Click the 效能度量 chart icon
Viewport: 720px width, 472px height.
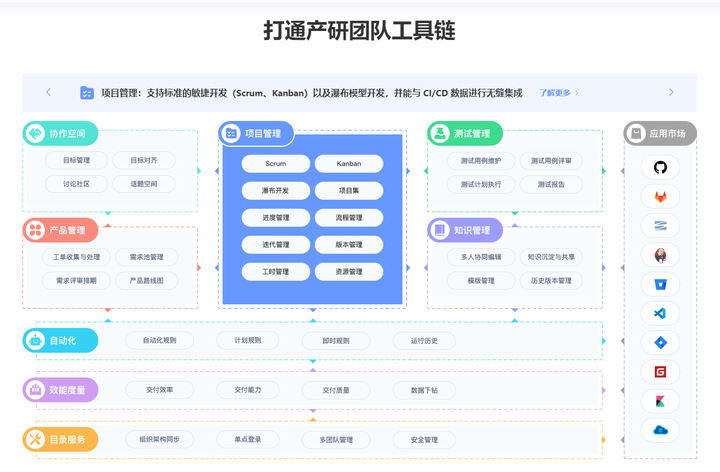pos(35,390)
